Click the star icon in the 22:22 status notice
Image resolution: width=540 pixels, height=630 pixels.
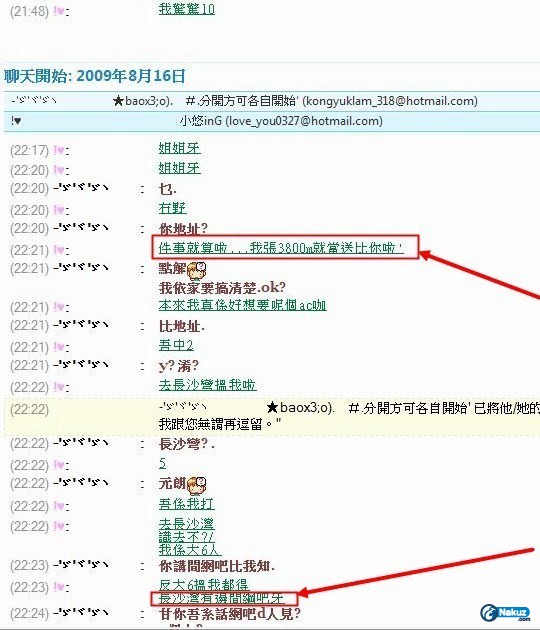pyautogui.click(x=272, y=407)
